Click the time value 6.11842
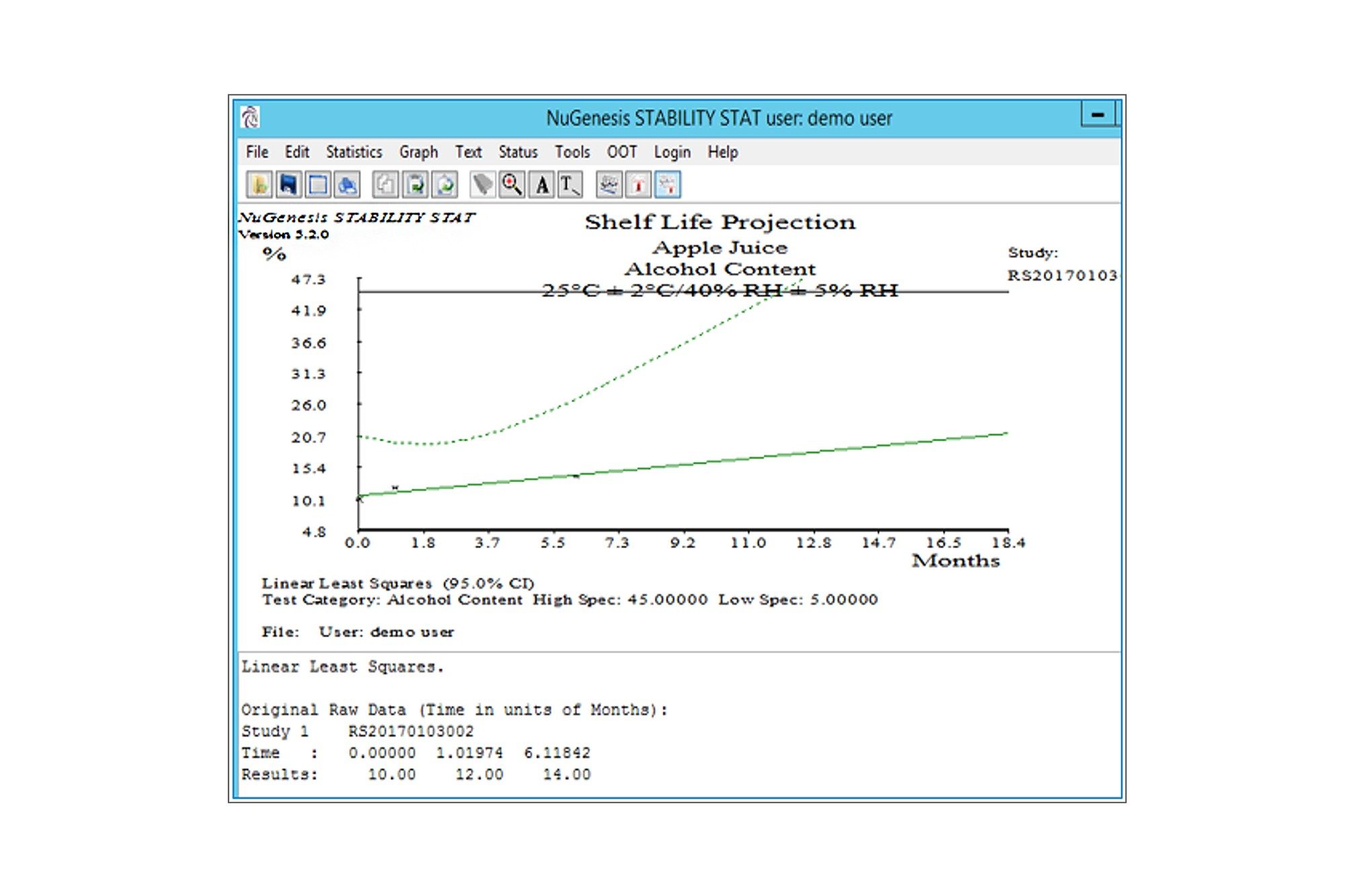1345x896 pixels. [x=558, y=753]
